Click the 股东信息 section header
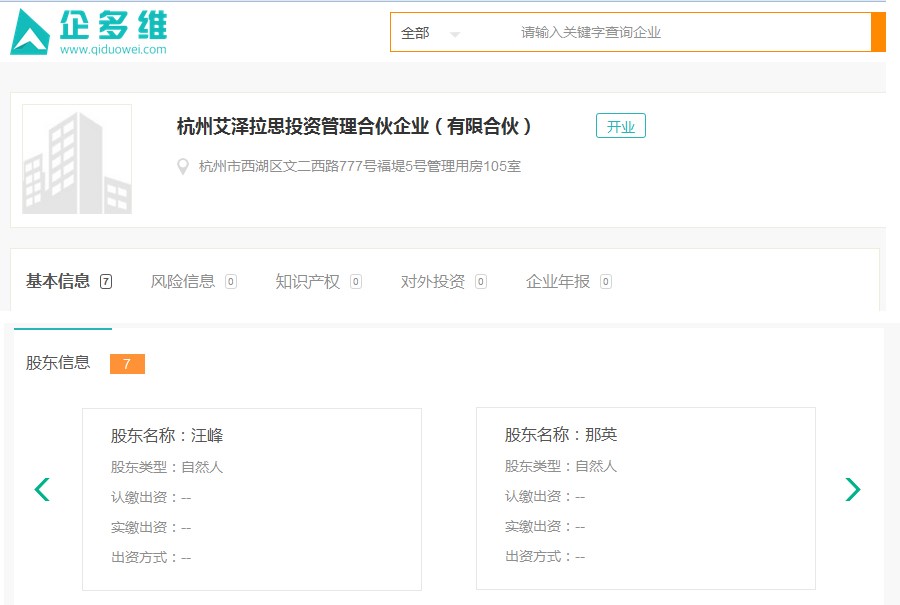 (60, 364)
